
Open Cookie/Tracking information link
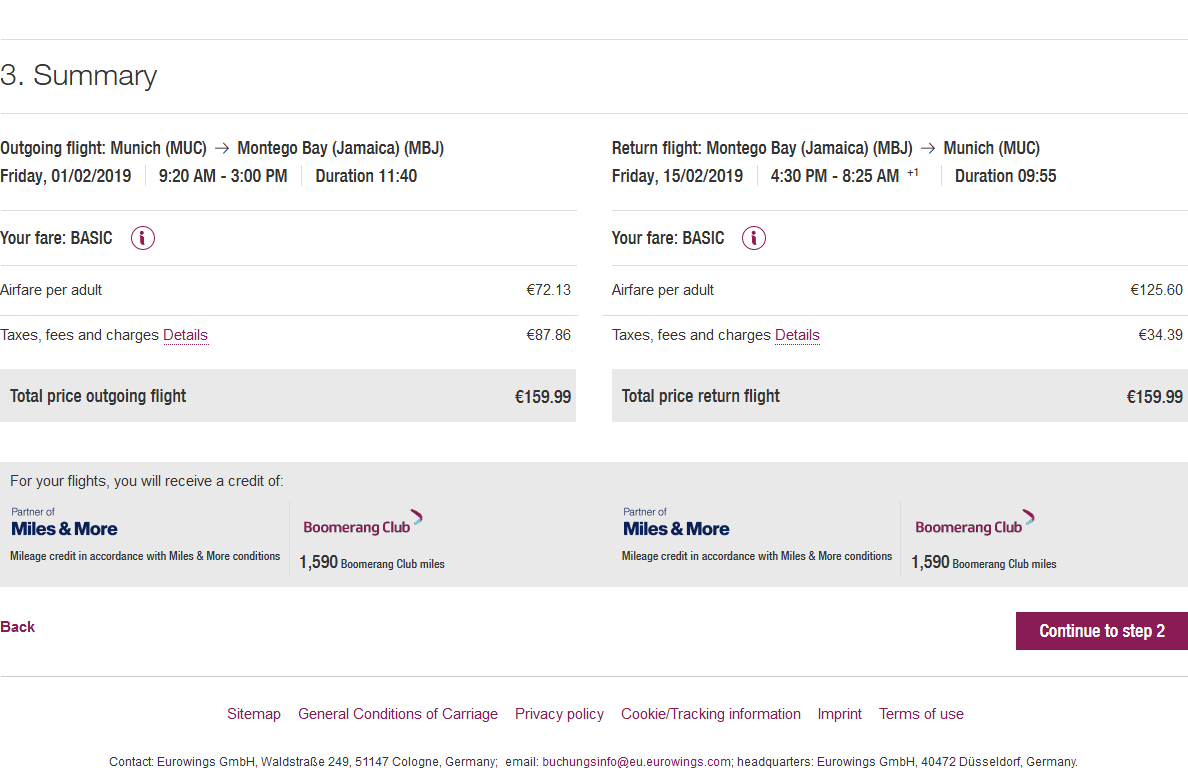[711, 713]
